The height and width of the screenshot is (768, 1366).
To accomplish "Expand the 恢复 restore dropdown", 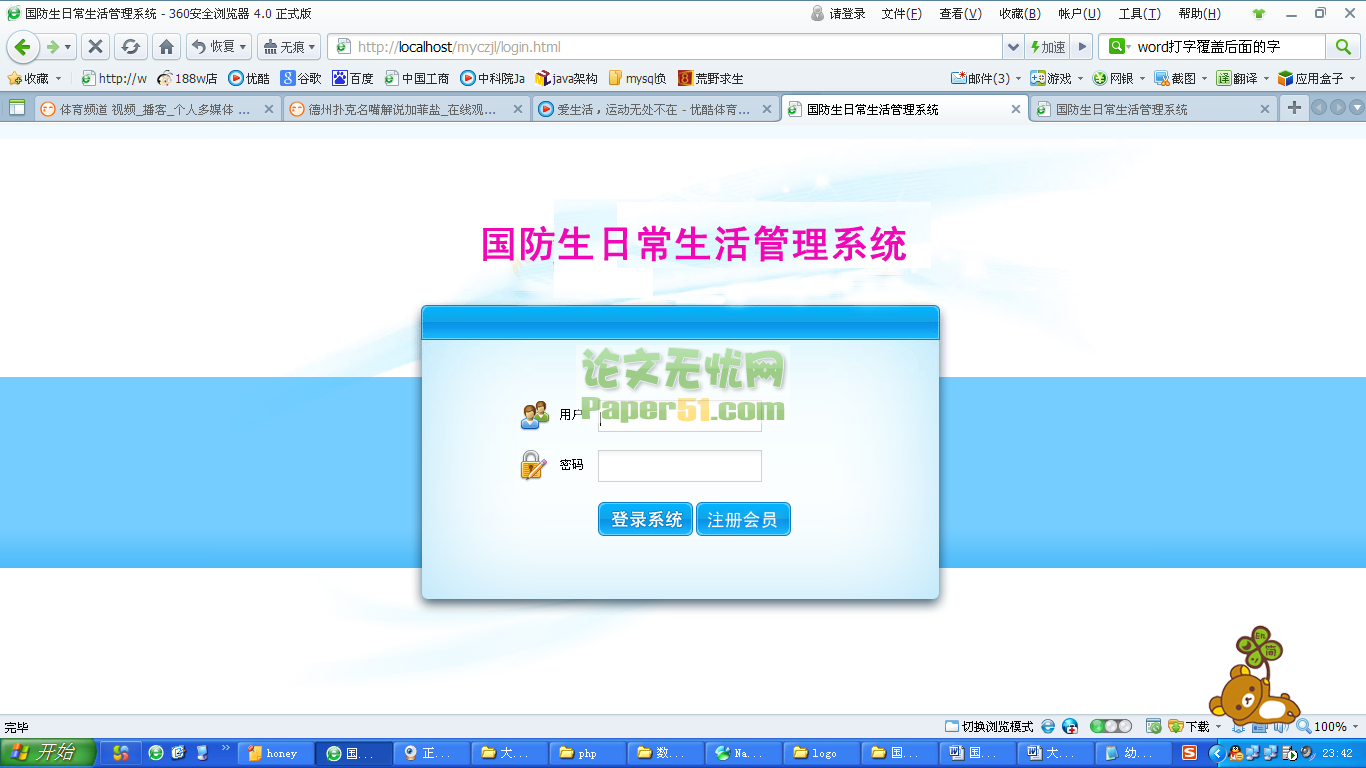I will point(242,47).
